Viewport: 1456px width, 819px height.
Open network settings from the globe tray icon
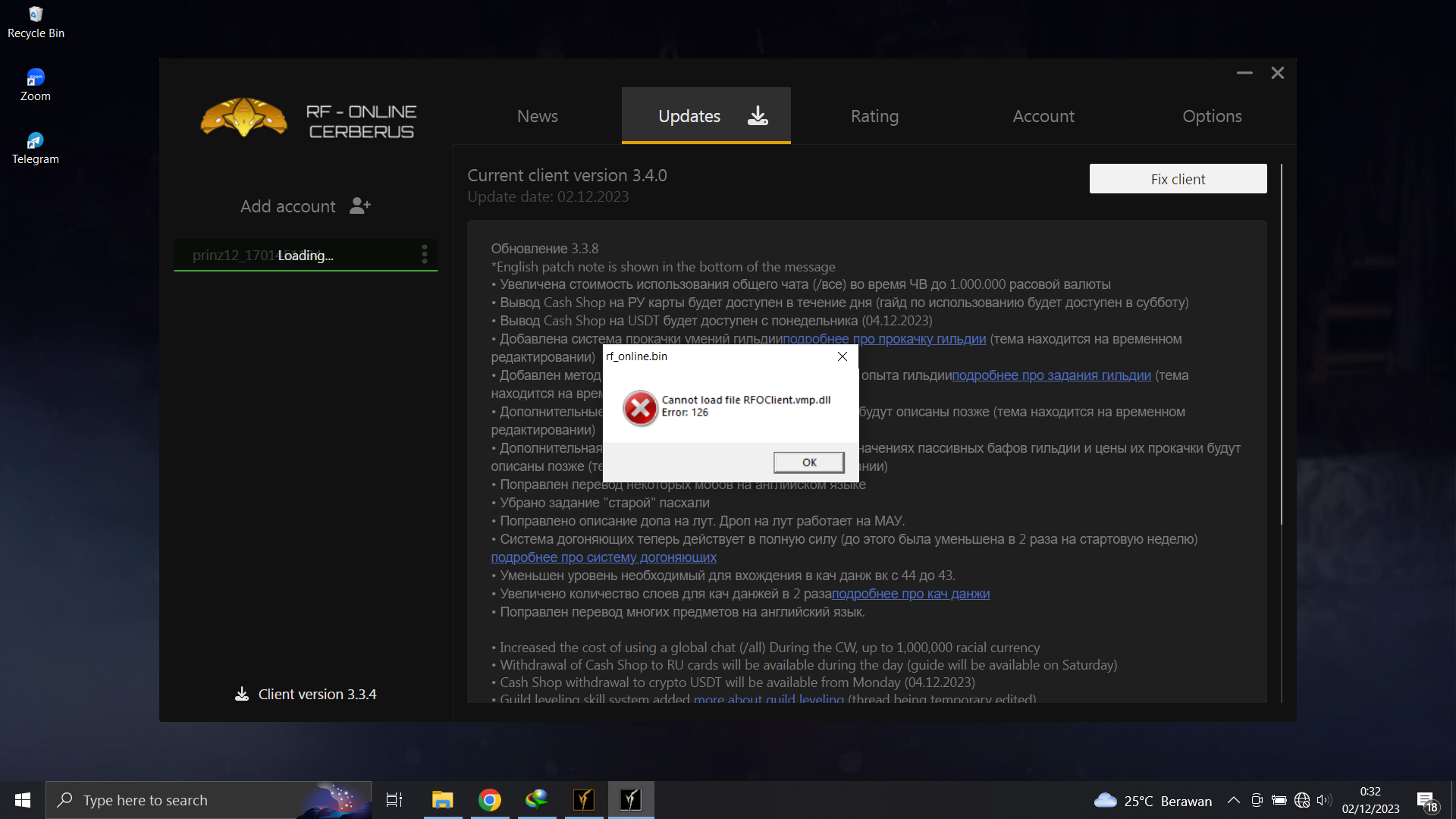[x=1302, y=800]
